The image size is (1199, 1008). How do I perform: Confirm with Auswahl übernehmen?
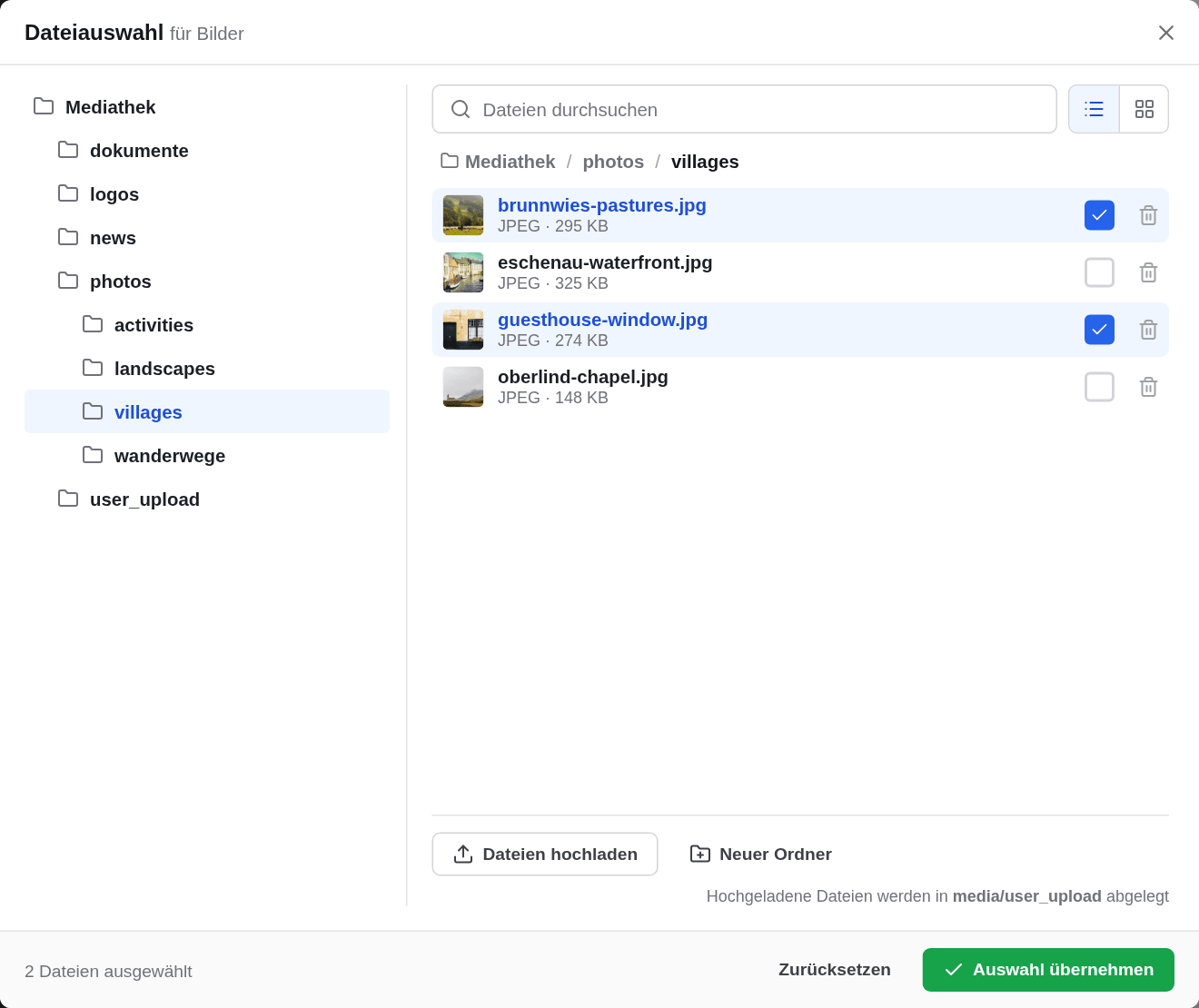[1048, 970]
